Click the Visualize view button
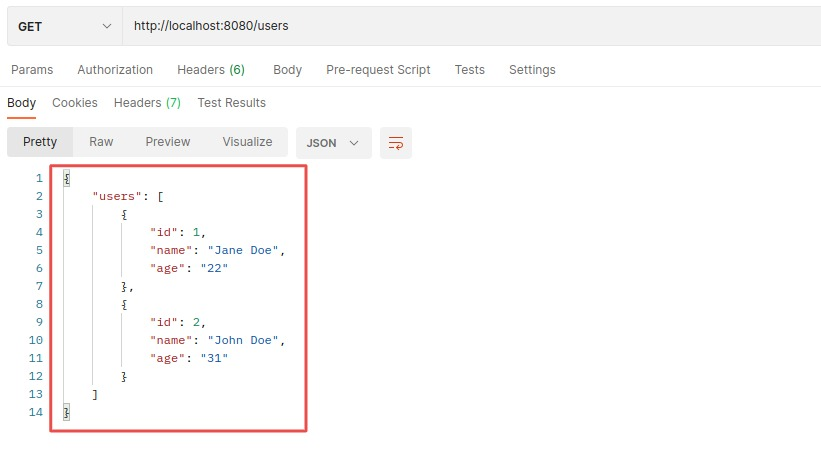 click(x=247, y=142)
